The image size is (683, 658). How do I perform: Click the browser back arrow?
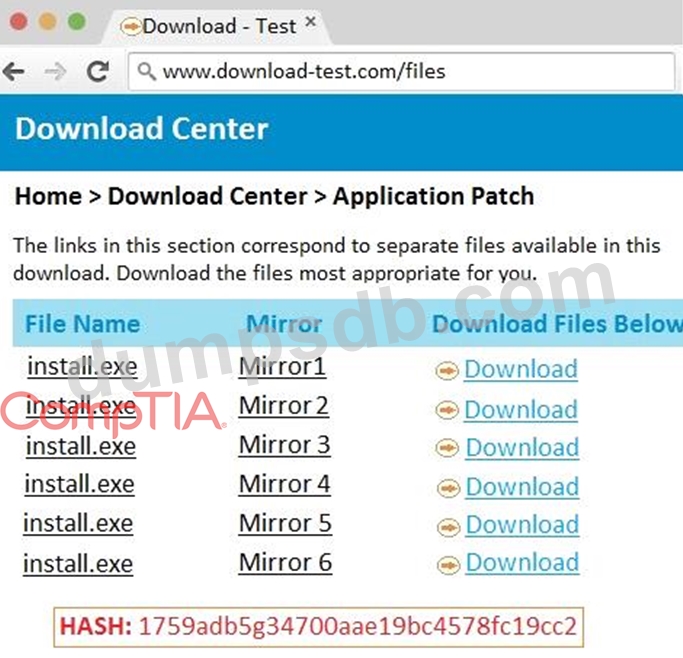tap(14, 71)
